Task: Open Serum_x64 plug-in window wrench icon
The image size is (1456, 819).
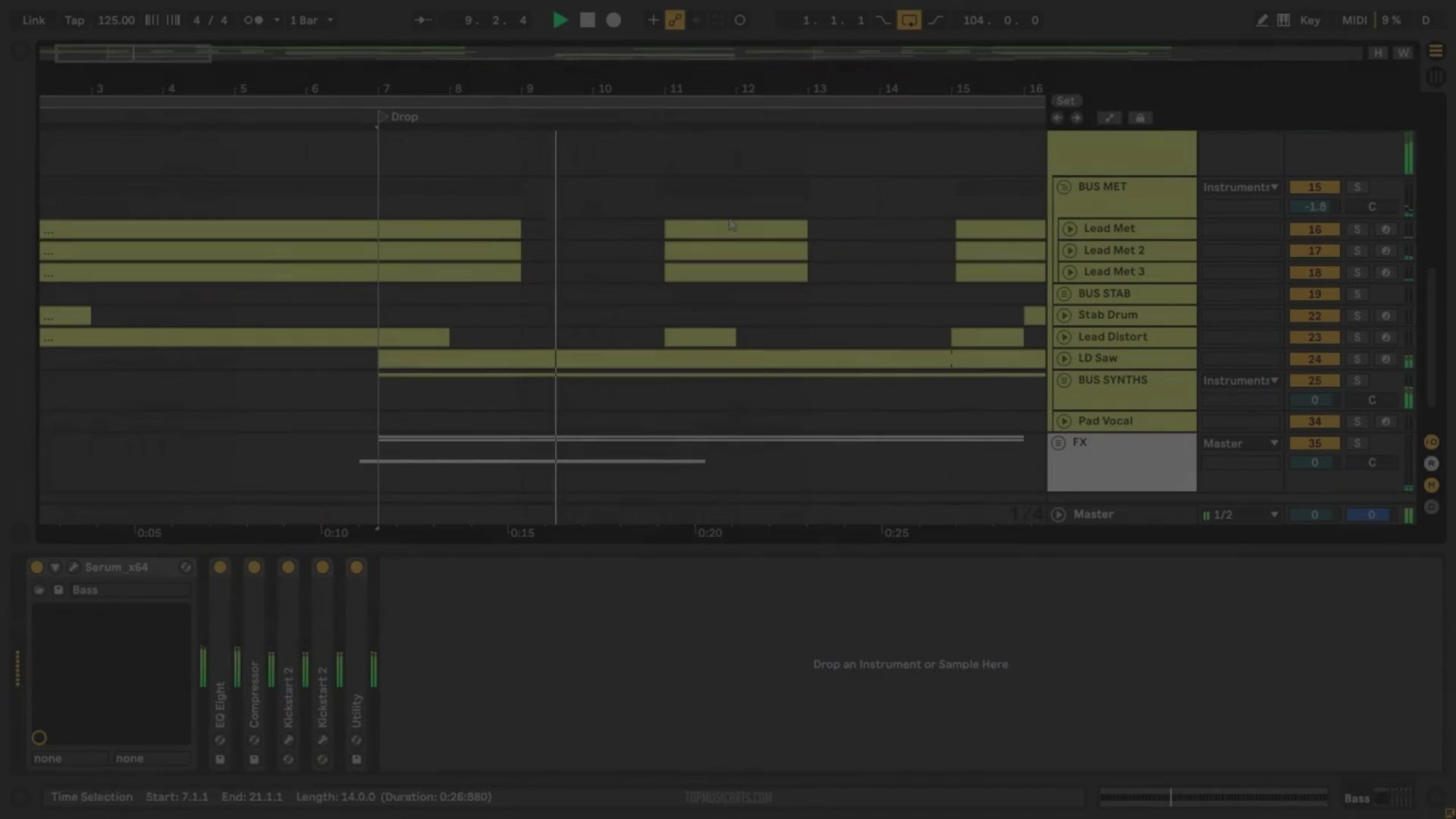Action: pos(74,567)
